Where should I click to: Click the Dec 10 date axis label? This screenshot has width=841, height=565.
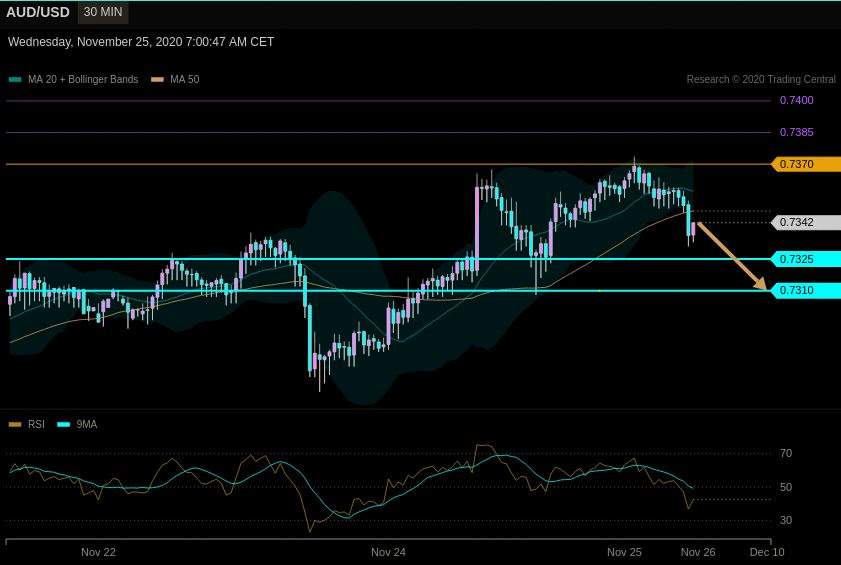[x=767, y=552]
